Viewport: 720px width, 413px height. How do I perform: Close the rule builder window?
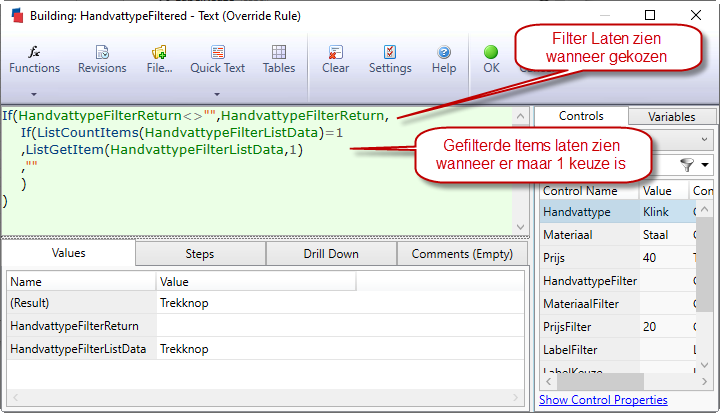pos(696,15)
